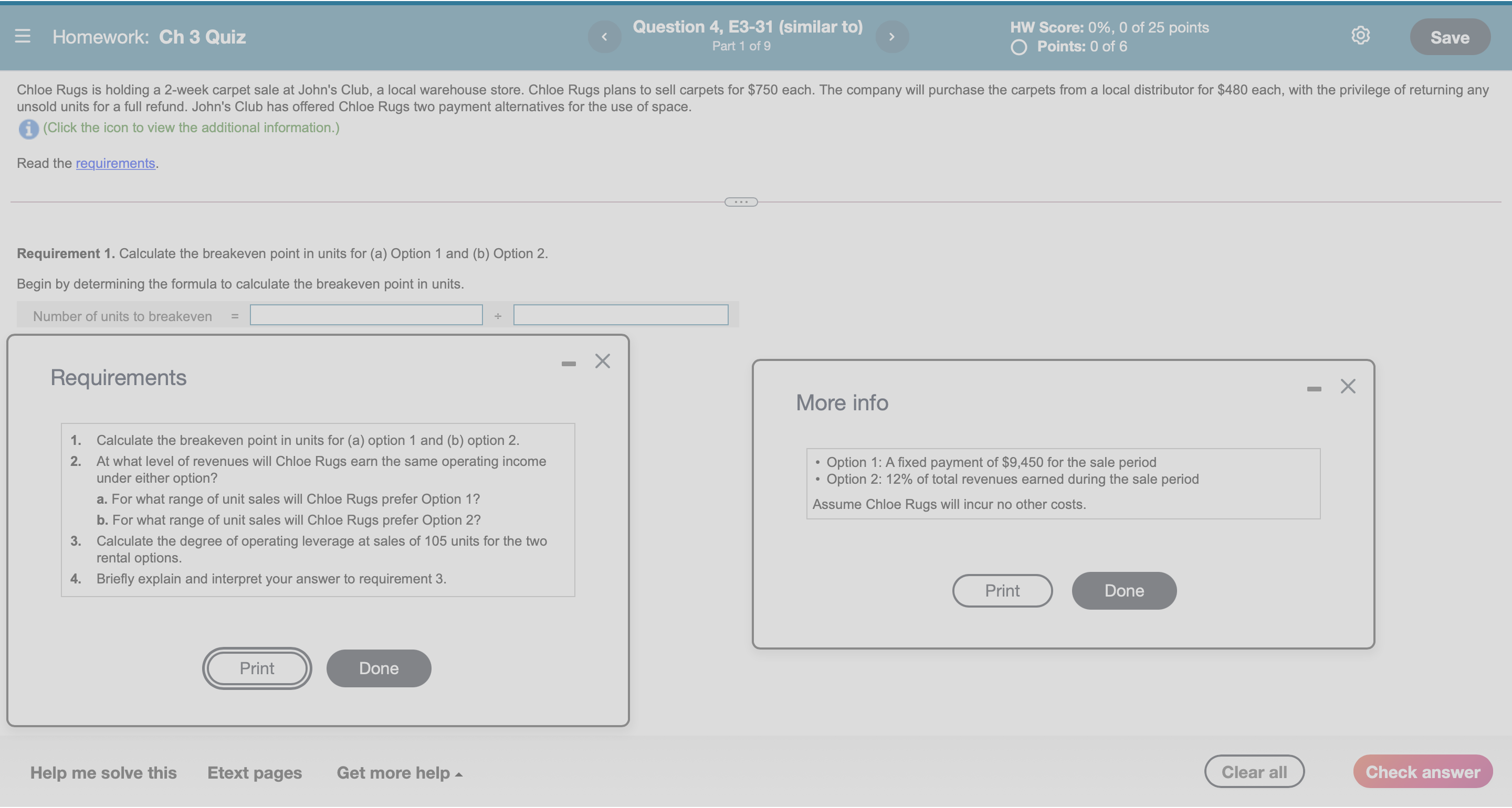This screenshot has width=1512, height=808.
Task: Minimize the More info dialog
Action: (1314, 389)
